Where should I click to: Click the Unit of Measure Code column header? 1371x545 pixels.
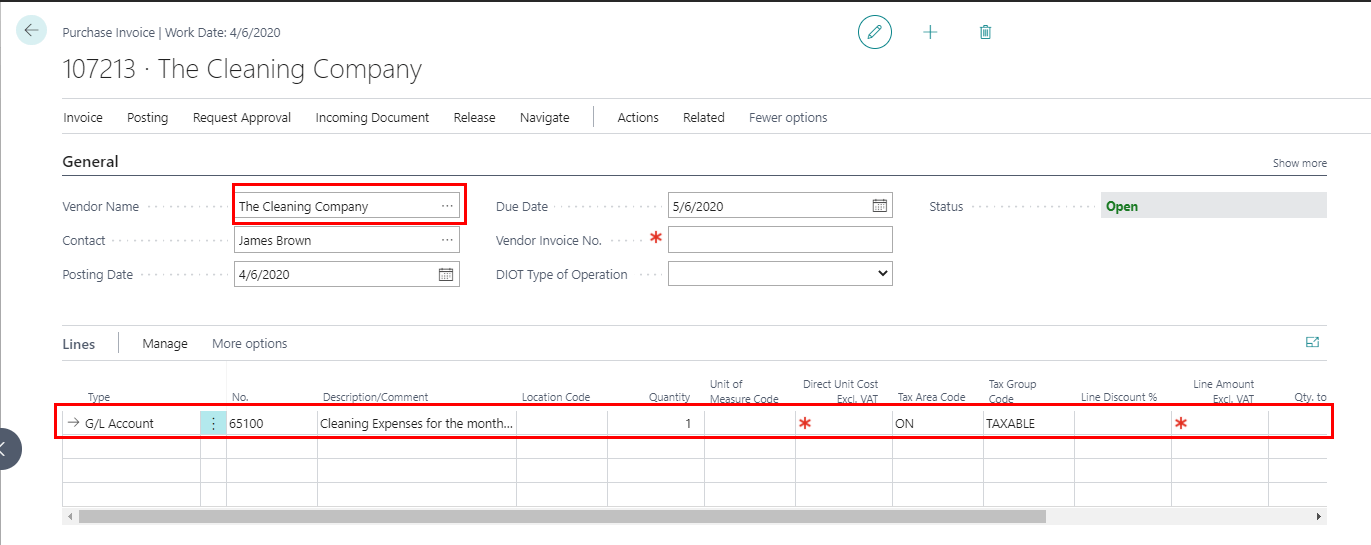point(744,391)
